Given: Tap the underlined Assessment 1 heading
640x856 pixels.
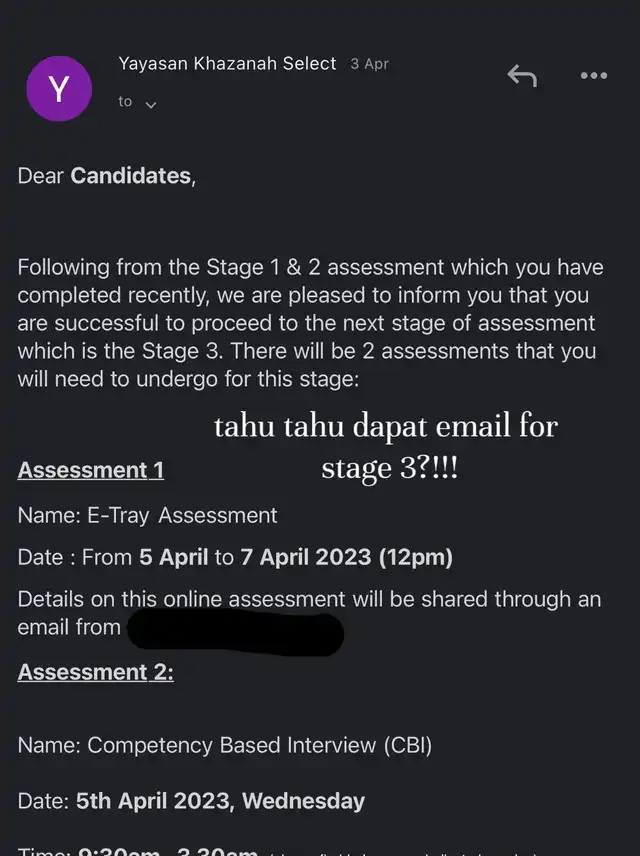Looking at the screenshot, I should (91, 470).
